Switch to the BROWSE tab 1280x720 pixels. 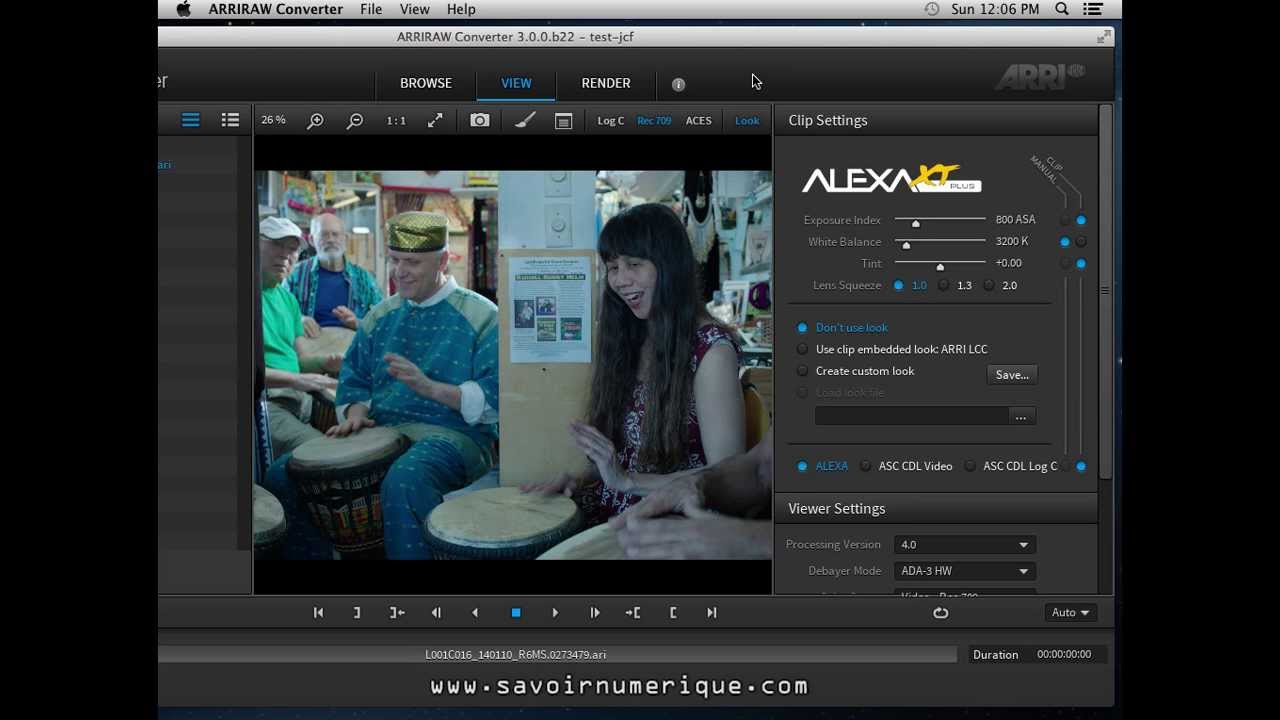coord(426,83)
